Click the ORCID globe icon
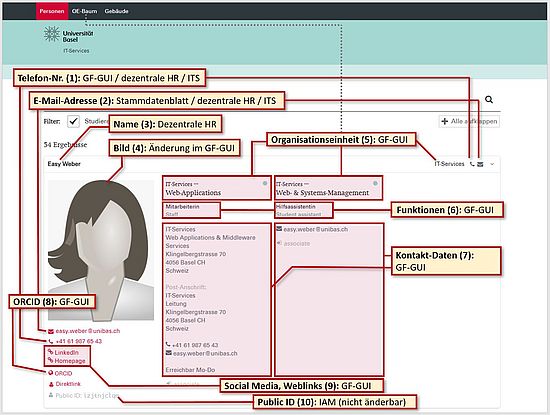 (x=51, y=373)
